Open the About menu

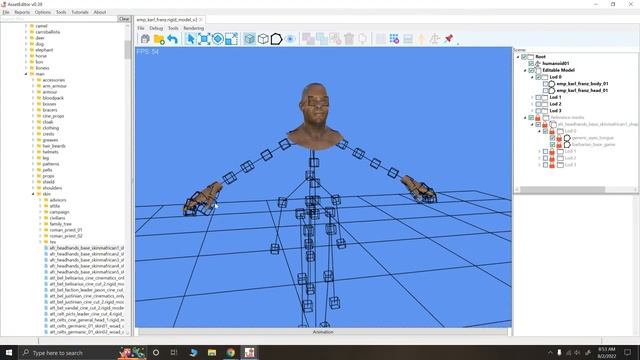[100, 12]
